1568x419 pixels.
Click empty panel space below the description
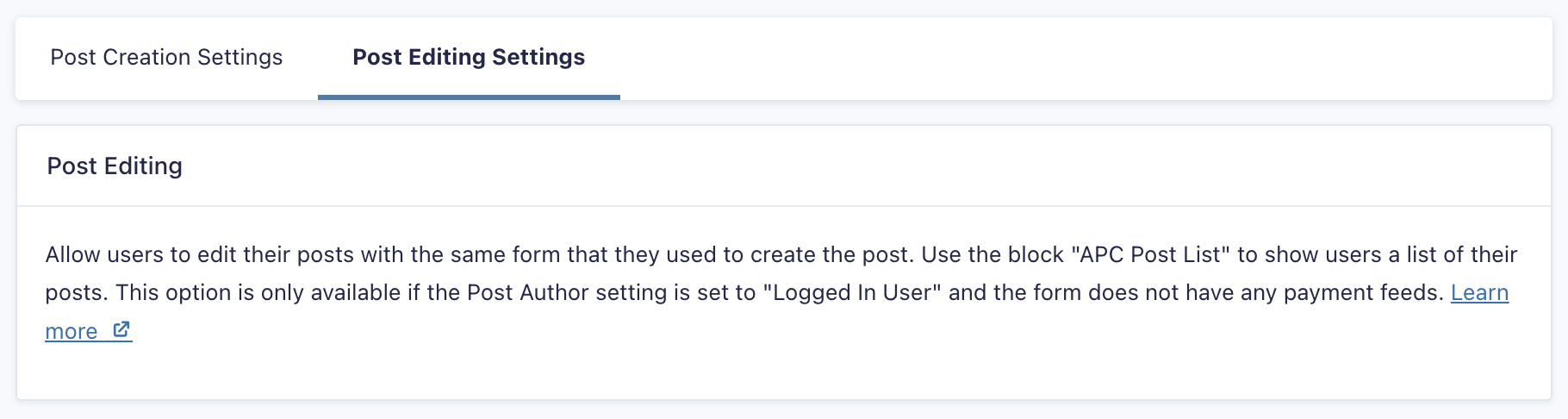775,371
